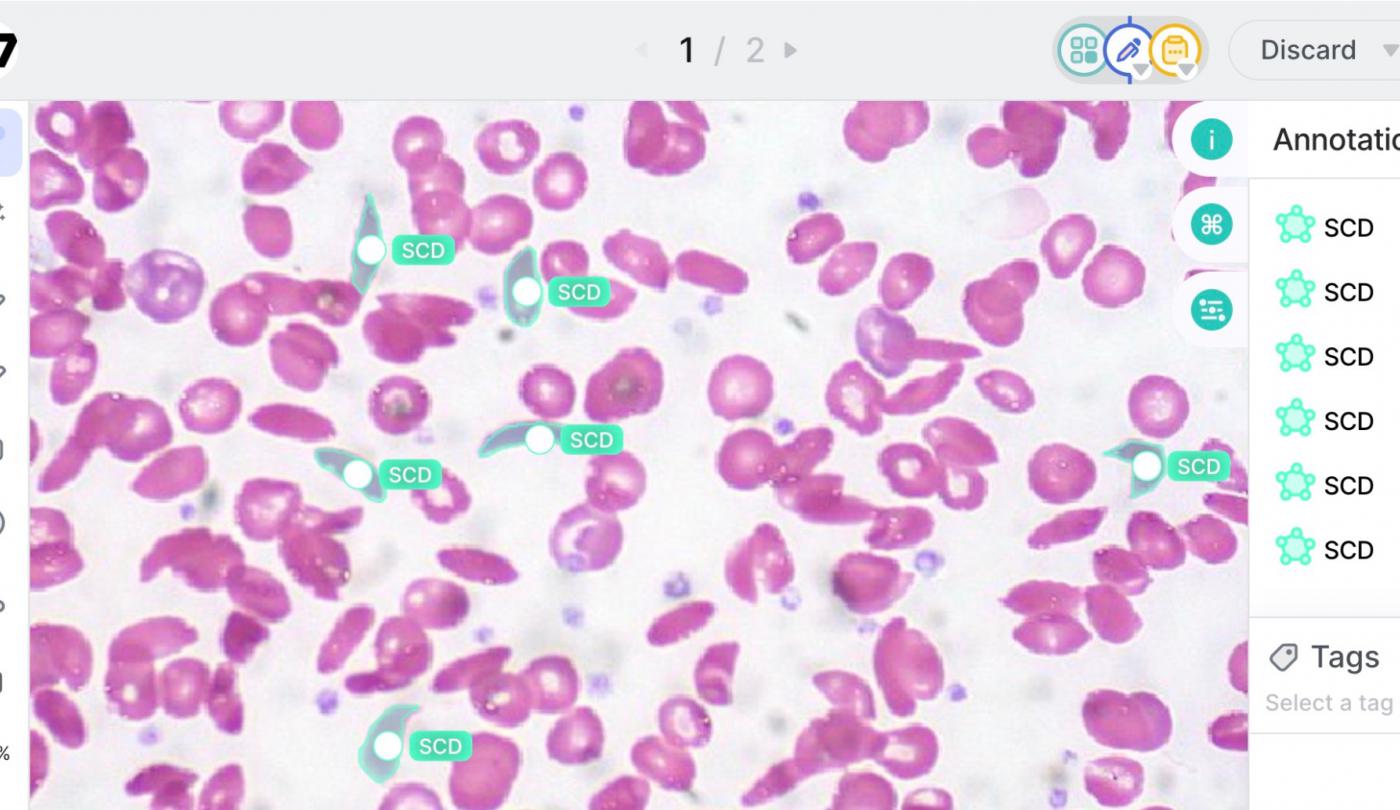Open the keyboard shortcuts command icon
Screen dimensions: 1400x810
click(1212, 225)
